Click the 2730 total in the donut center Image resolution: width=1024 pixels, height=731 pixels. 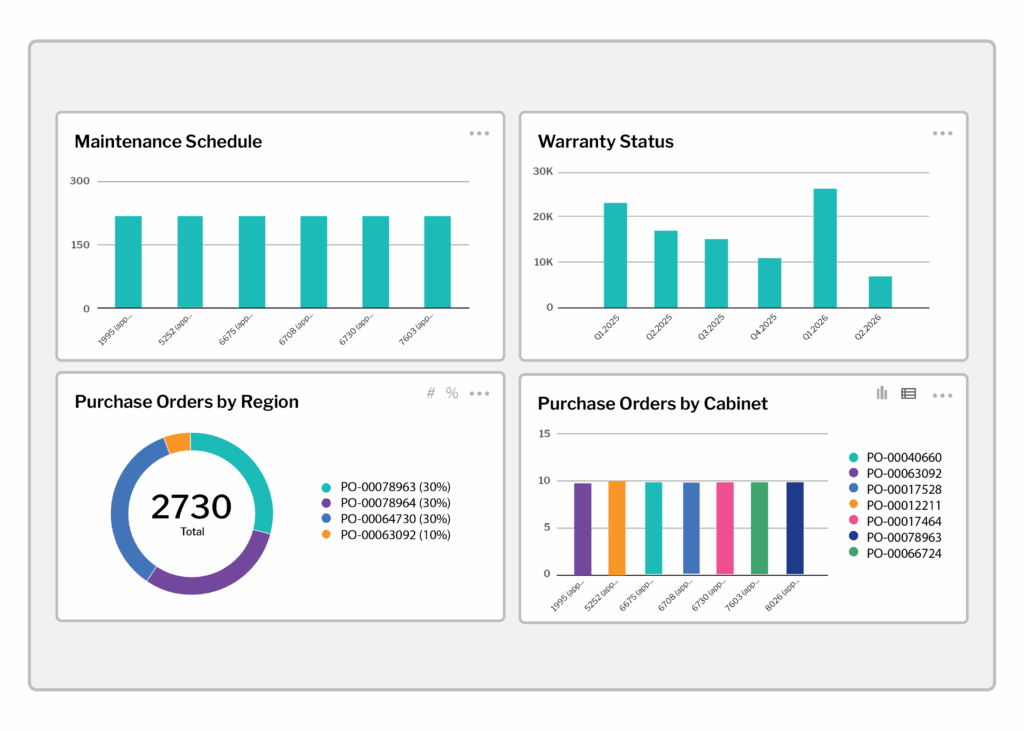(x=192, y=506)
